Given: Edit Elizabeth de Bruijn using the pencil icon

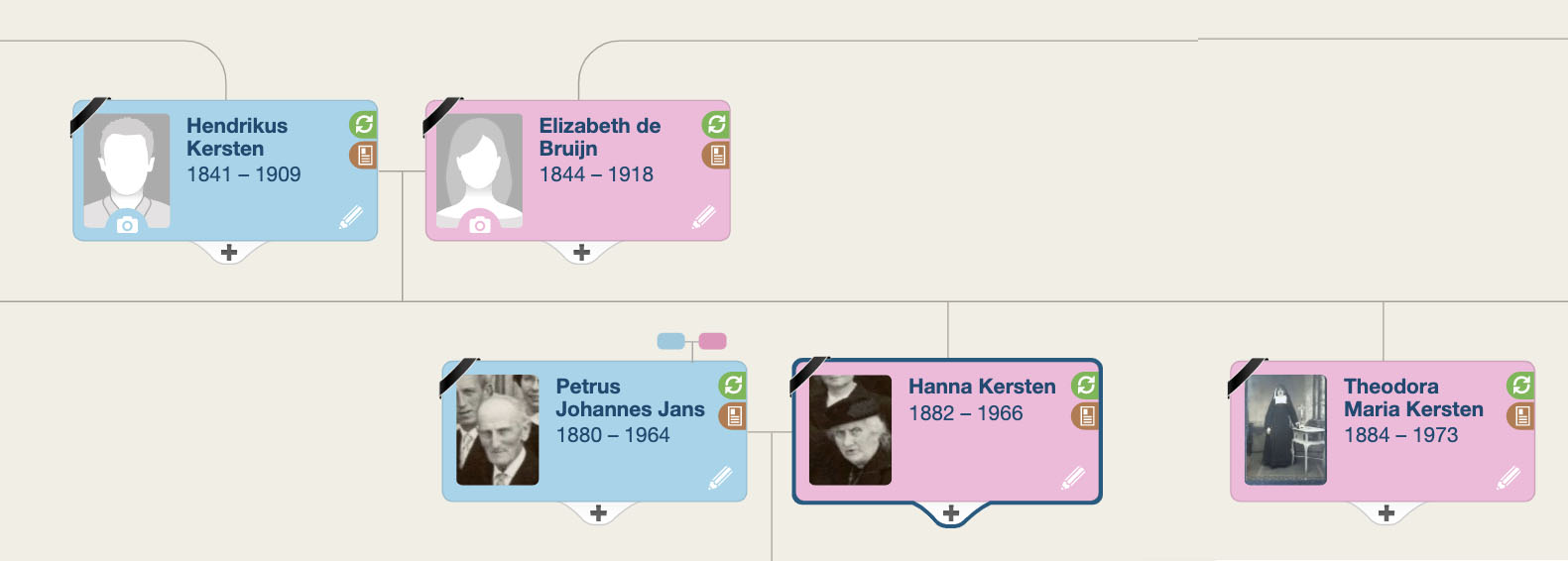Looking at the screenshot, I should (704, 217).
